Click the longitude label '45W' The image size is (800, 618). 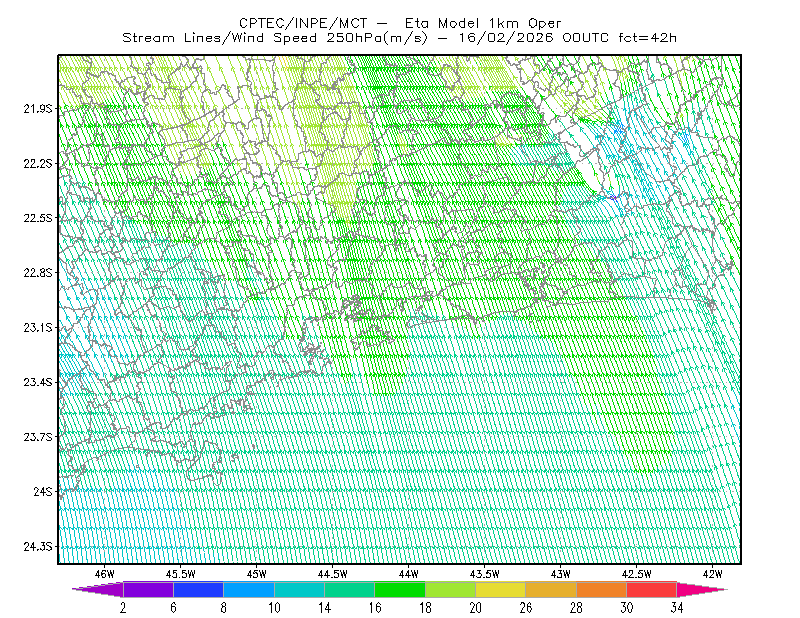[257, 574]
